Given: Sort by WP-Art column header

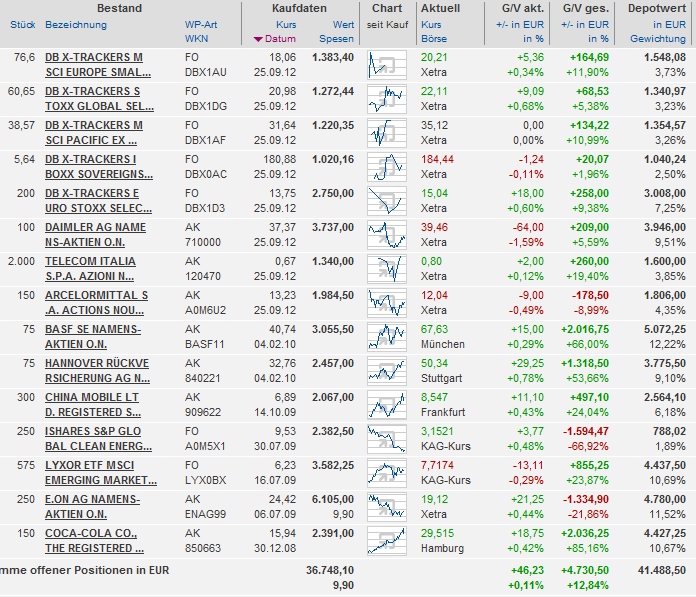Looking at the screenshot, I should click(x=201, y=25).
